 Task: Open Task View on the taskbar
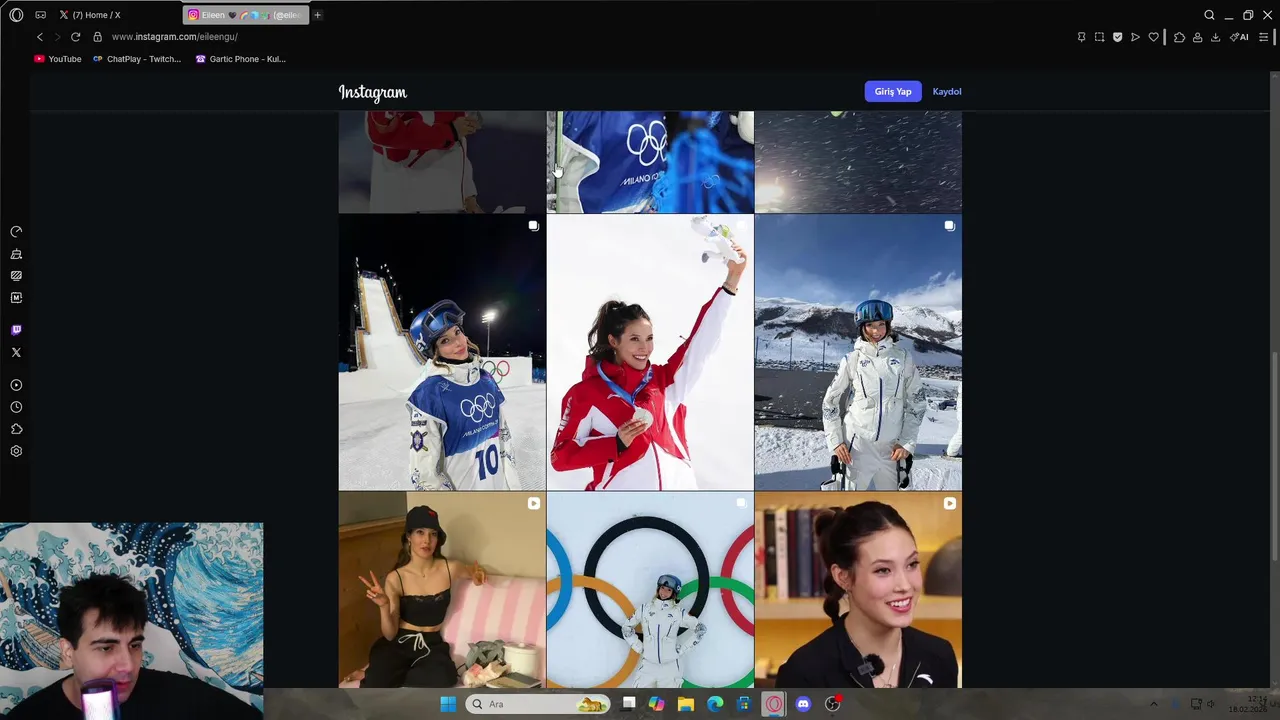[x=629, y=704]
